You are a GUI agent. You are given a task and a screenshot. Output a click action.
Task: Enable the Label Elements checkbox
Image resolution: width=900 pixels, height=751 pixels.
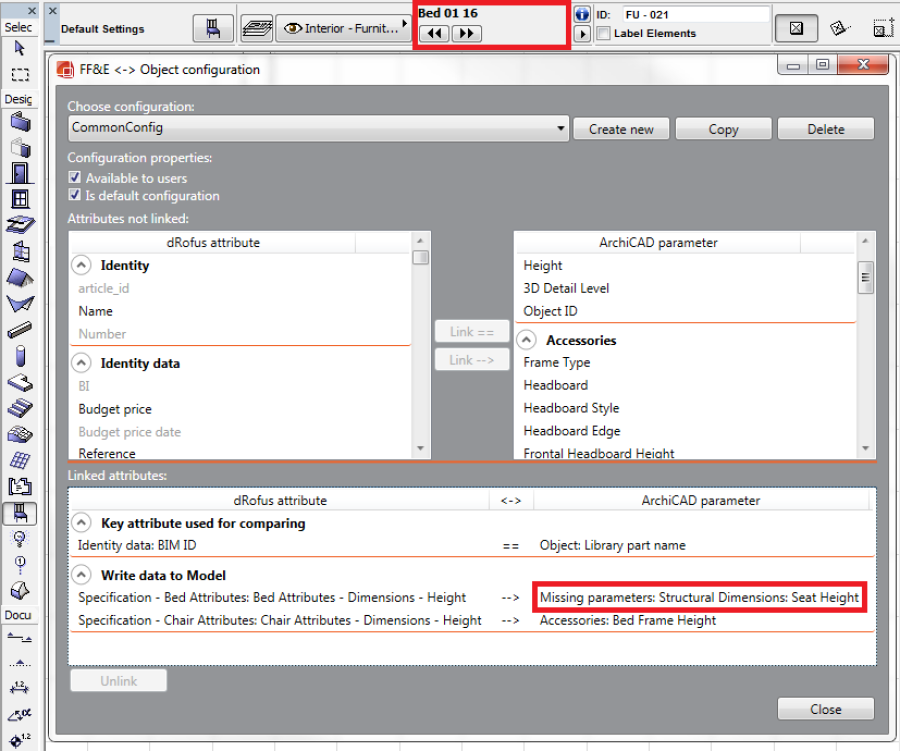point(603,33)
